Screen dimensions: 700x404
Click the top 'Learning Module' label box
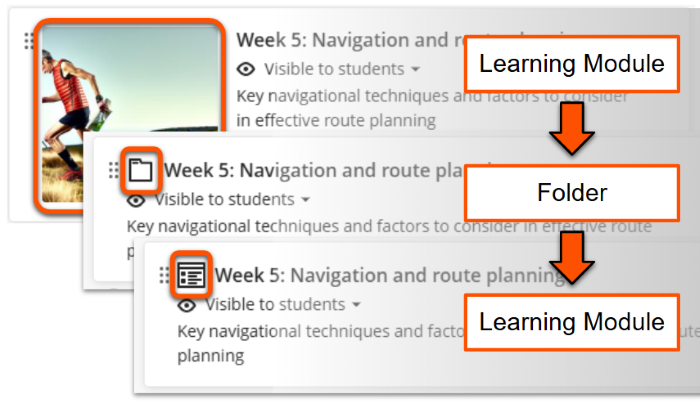(x=571, y=64)
